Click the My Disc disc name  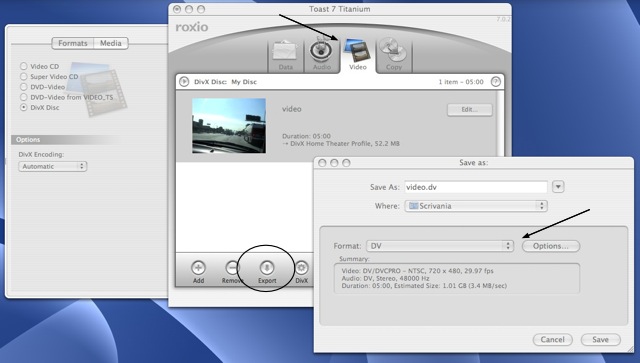[244, 82]
